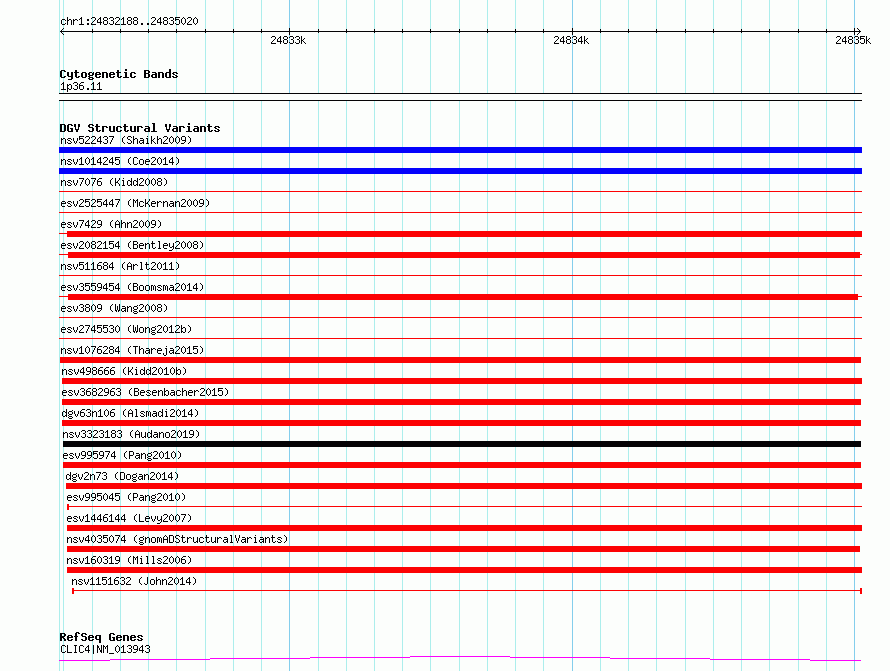Image resolution: width=890 pixels, height=671 pixels.
Task: Click the nsv498666 (Kidd2010b) label
Action: (124, 371)
